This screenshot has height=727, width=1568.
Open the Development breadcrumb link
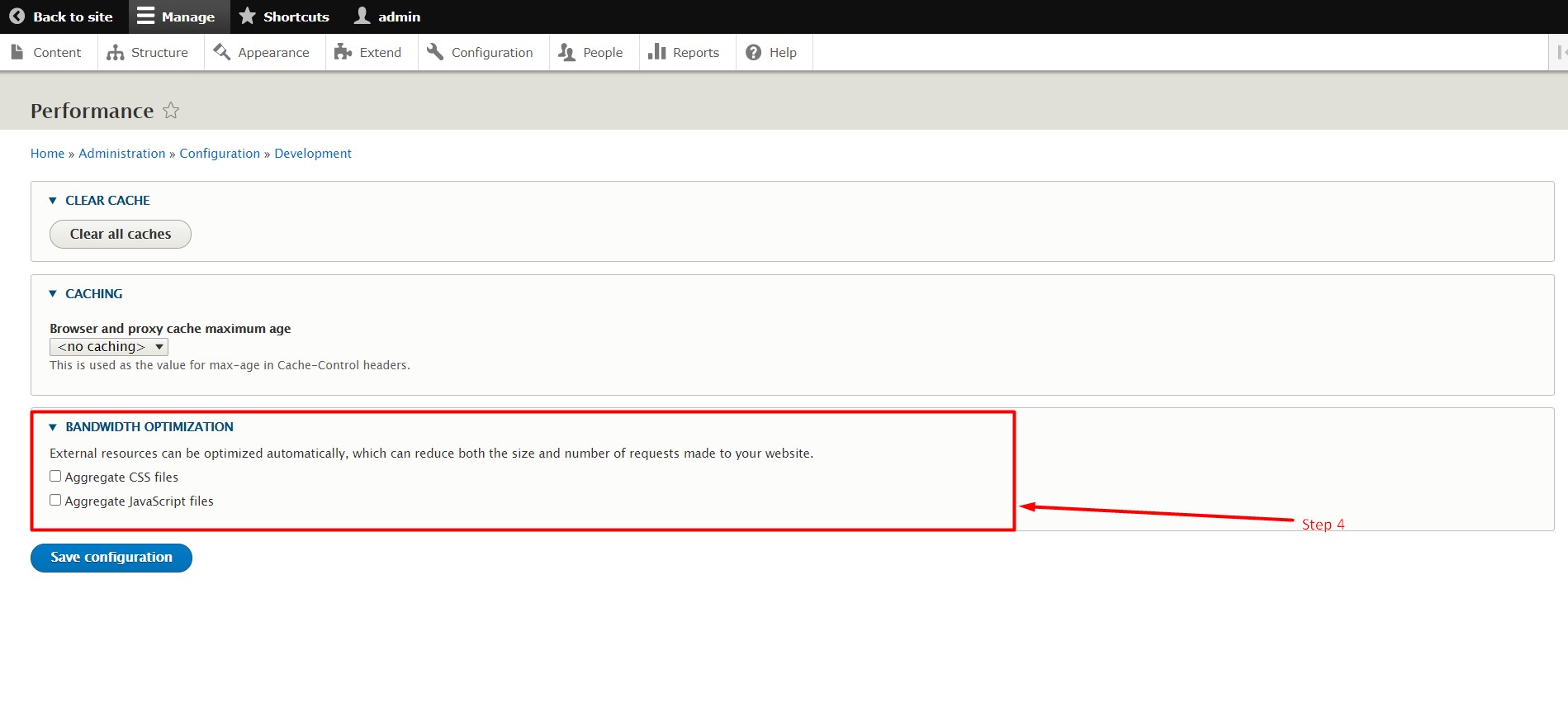coord(313,154)
